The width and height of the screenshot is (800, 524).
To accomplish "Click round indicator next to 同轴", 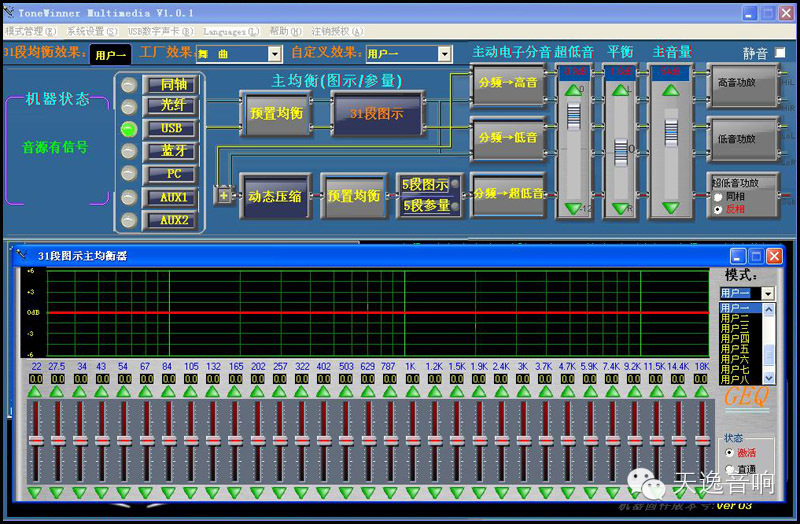I will 129,85.
